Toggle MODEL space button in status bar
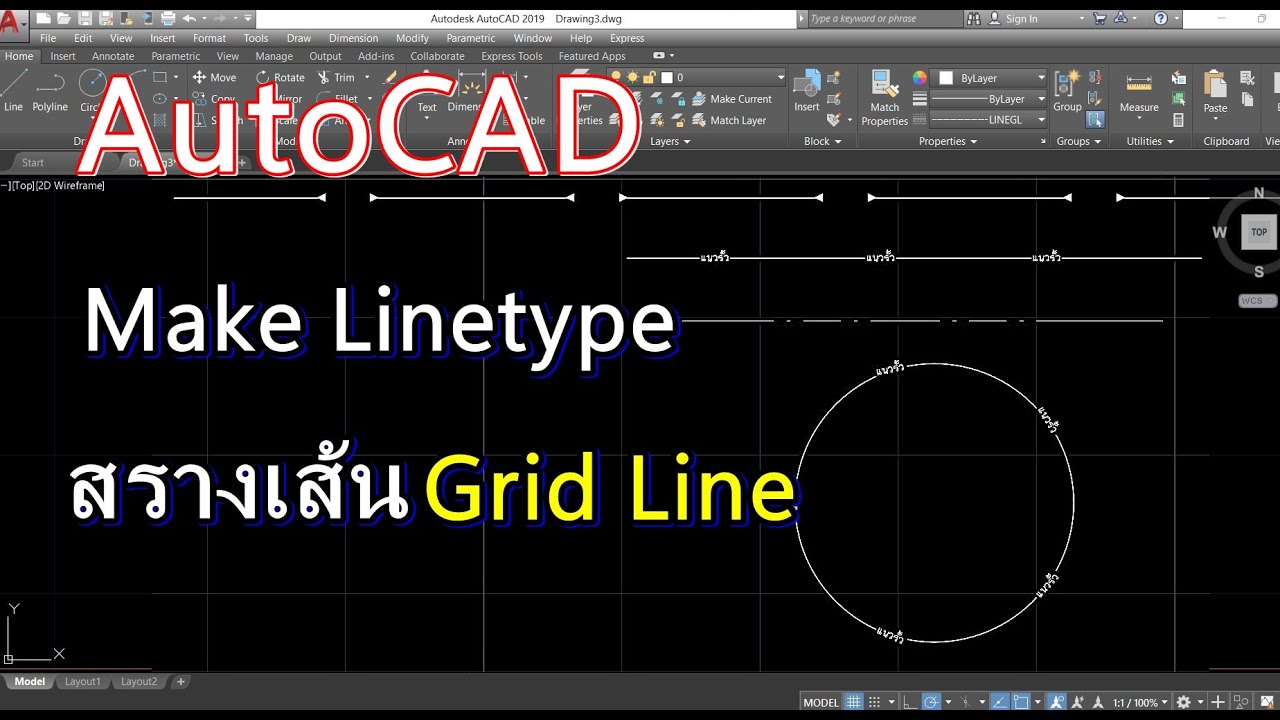 (821, 702)
